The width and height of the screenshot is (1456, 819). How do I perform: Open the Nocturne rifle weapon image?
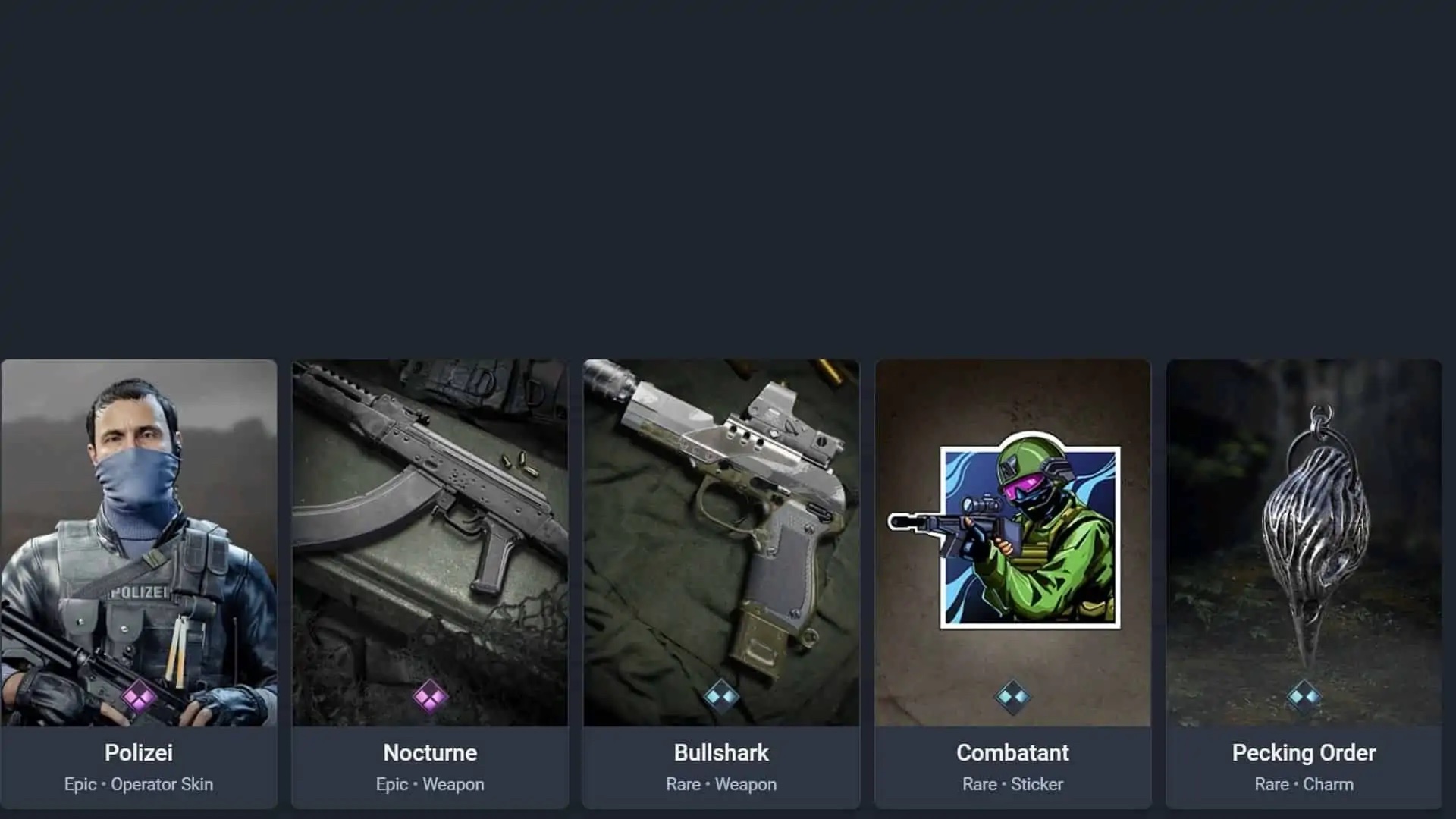pos(430,543)
